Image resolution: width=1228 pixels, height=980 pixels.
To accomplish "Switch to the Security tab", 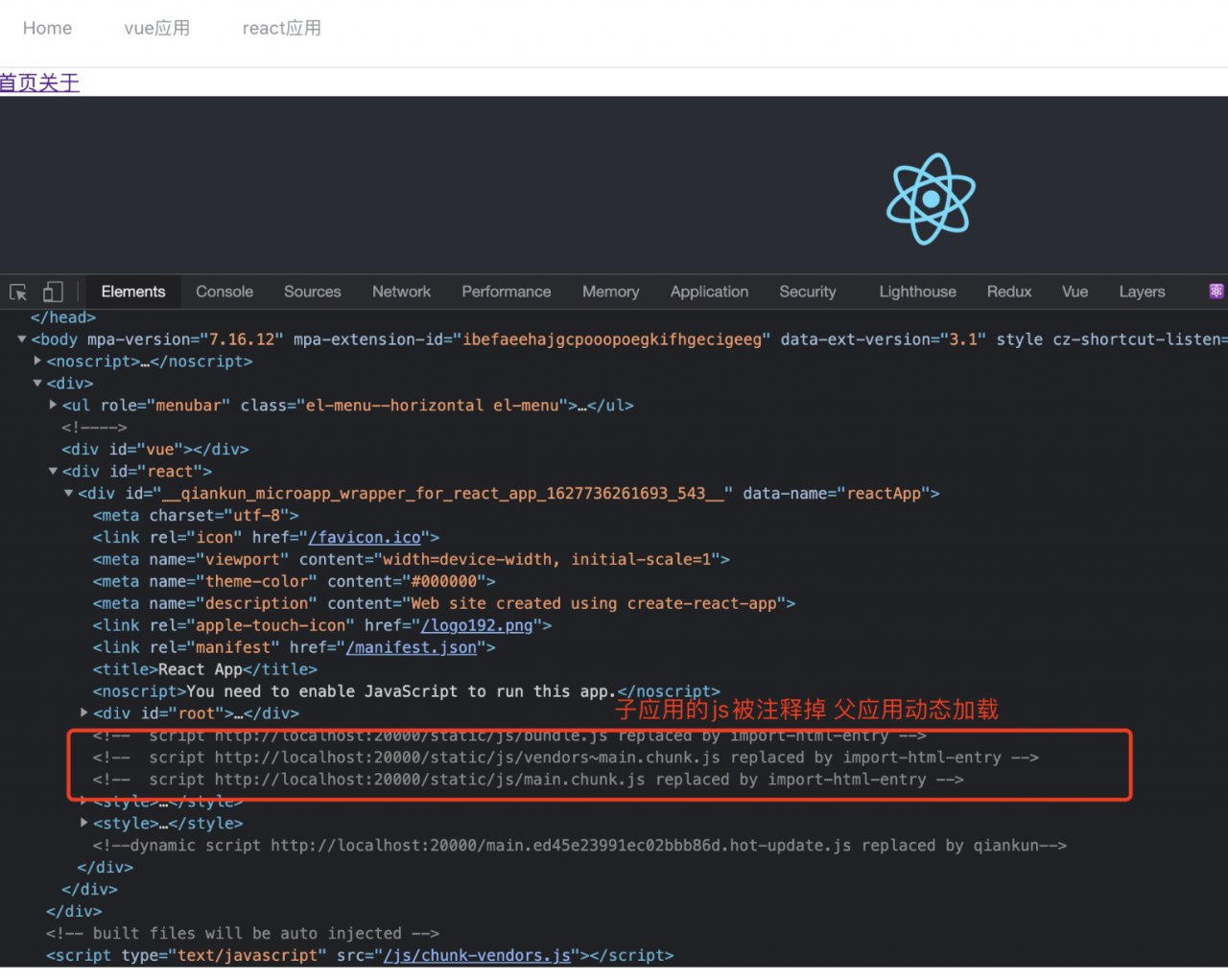I will (808, 292).
